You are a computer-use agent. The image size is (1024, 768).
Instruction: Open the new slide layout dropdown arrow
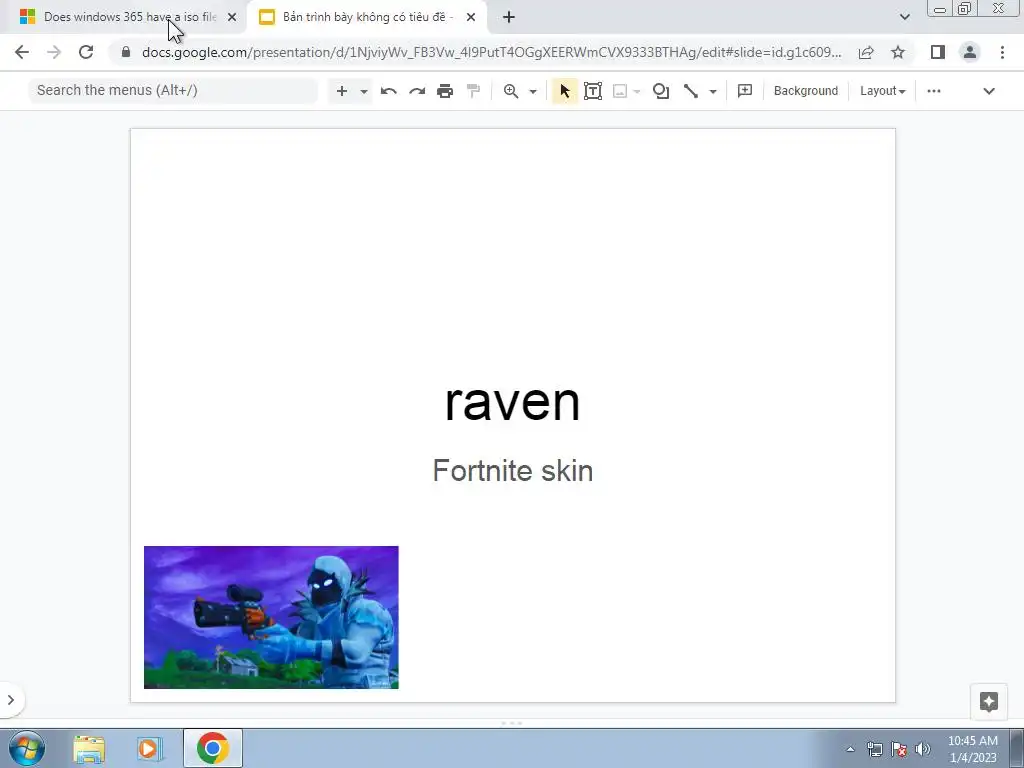(x=364, y=91)
